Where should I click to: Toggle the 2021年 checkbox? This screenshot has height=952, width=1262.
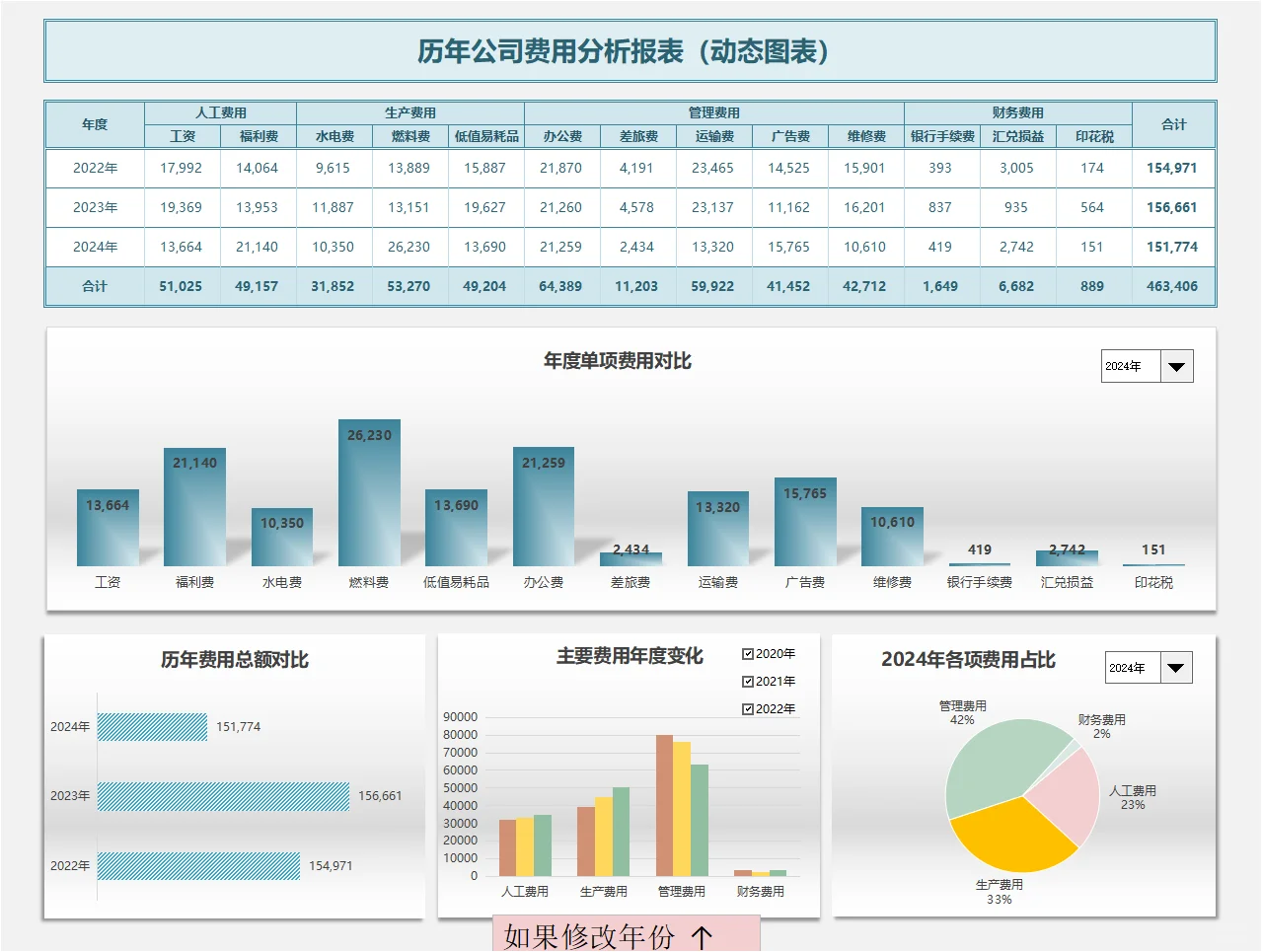747,681
